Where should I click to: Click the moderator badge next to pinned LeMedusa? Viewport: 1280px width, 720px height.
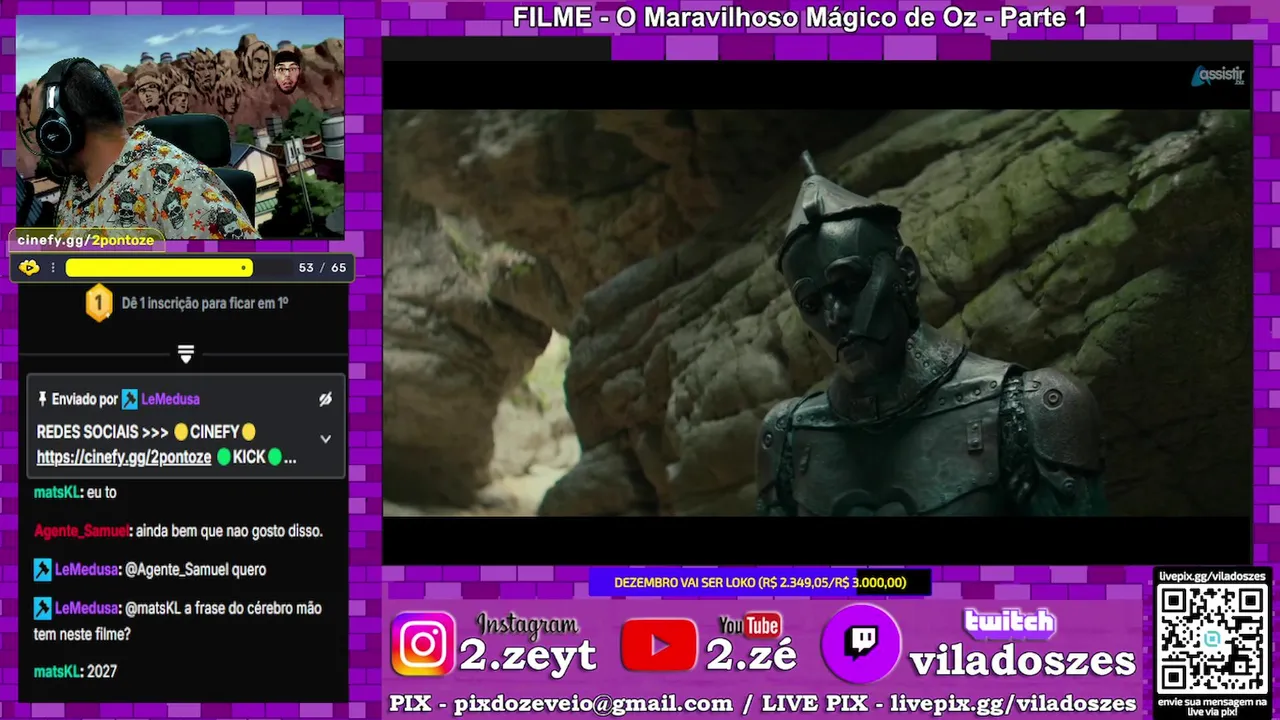tap(130, 399)
